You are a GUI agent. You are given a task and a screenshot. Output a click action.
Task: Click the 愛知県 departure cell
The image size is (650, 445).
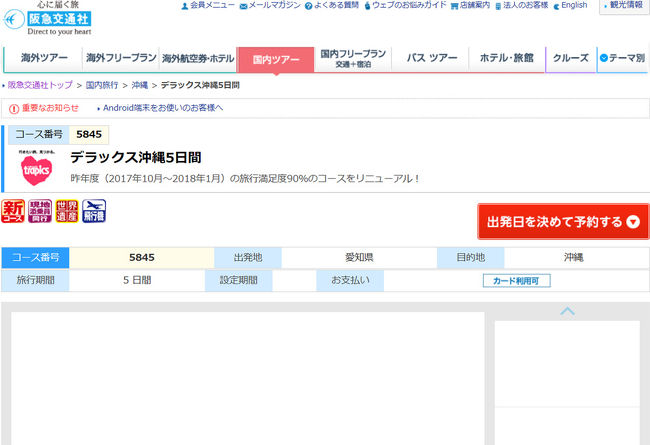[x=359, y=258]
